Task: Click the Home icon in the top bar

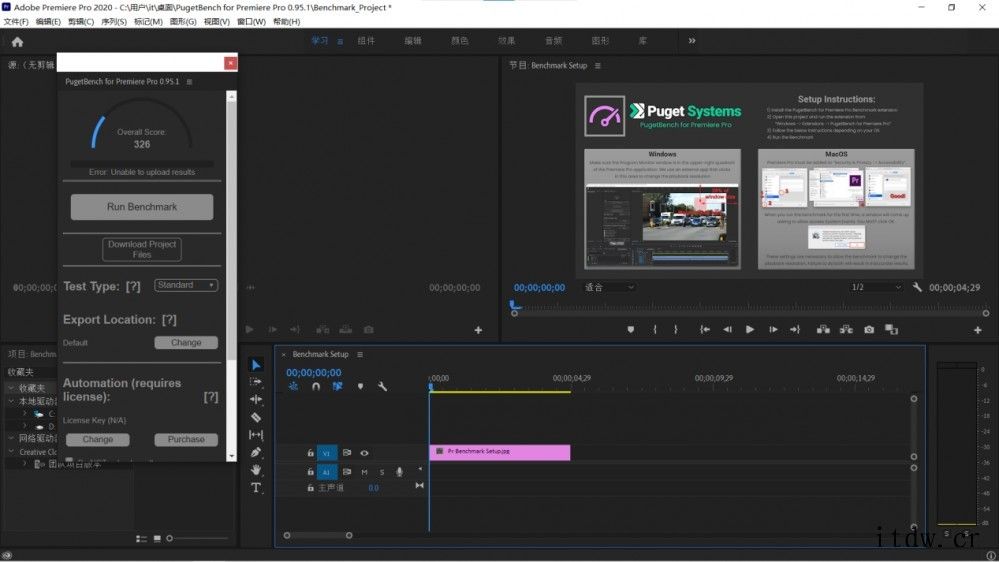Action: (x=17, y=41)
